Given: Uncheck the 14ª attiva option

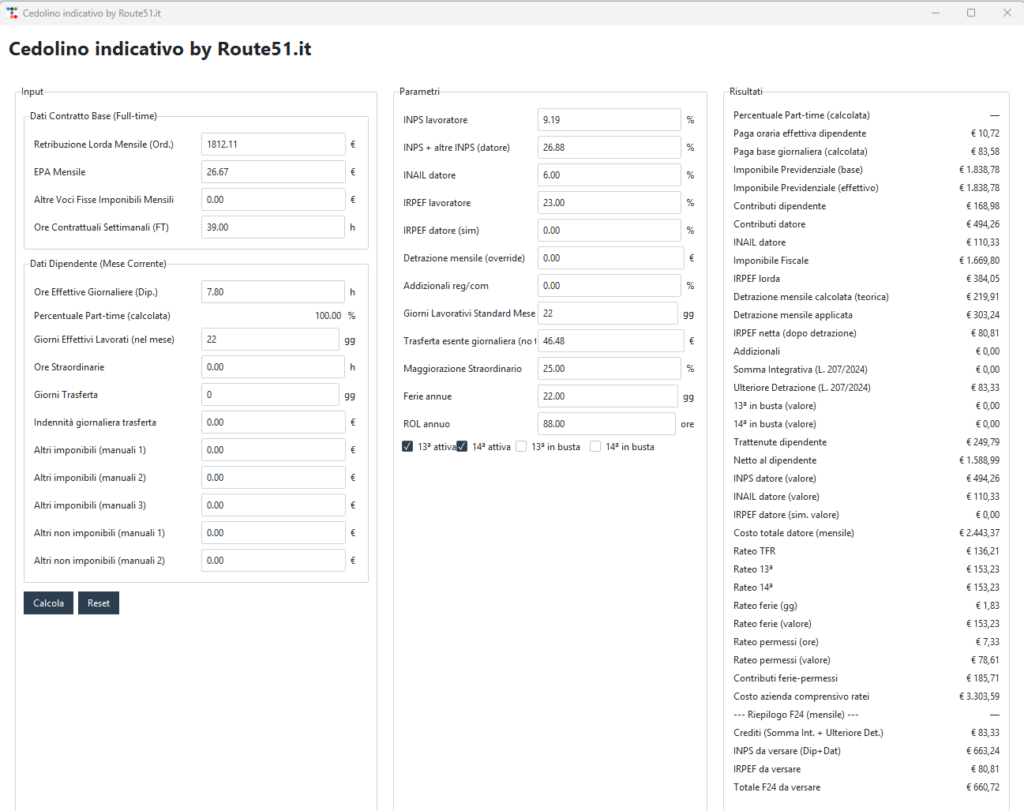Looking at the screenshot, I should pos(463,447).
